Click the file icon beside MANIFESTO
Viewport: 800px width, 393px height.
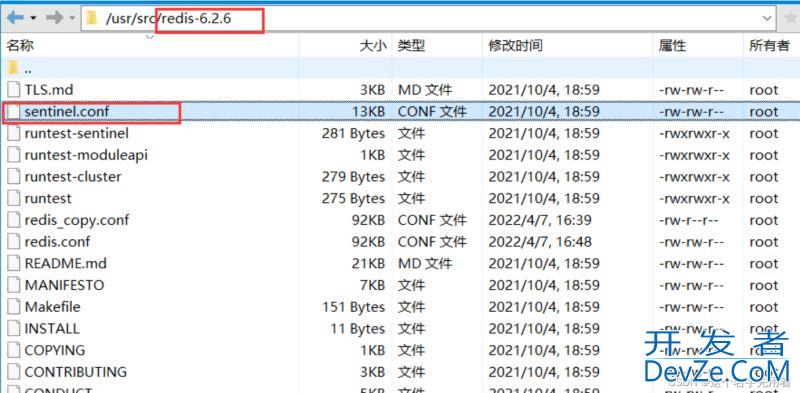click(x=14, y=285)
